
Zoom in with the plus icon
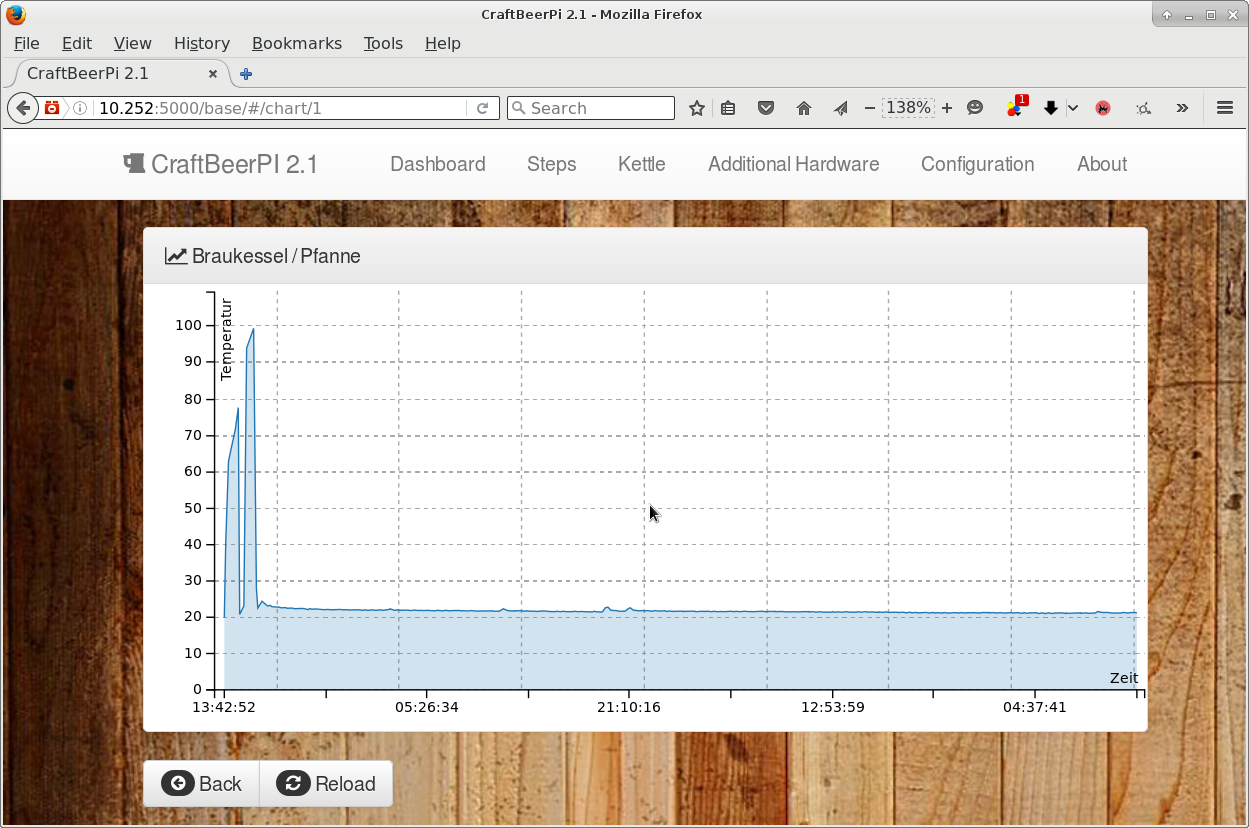[946, 108]
